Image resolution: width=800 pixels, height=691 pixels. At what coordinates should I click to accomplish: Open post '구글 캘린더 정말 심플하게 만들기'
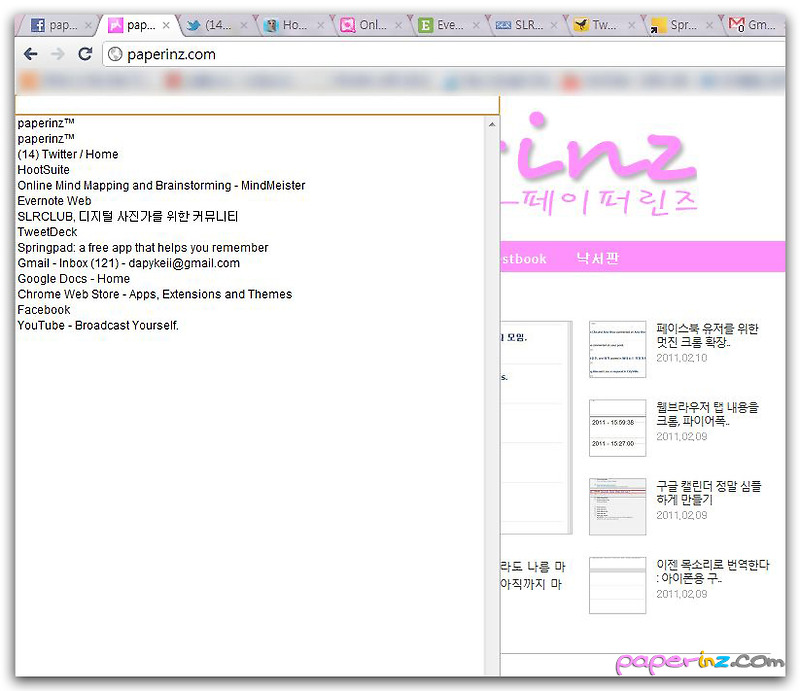pos(709,492)
